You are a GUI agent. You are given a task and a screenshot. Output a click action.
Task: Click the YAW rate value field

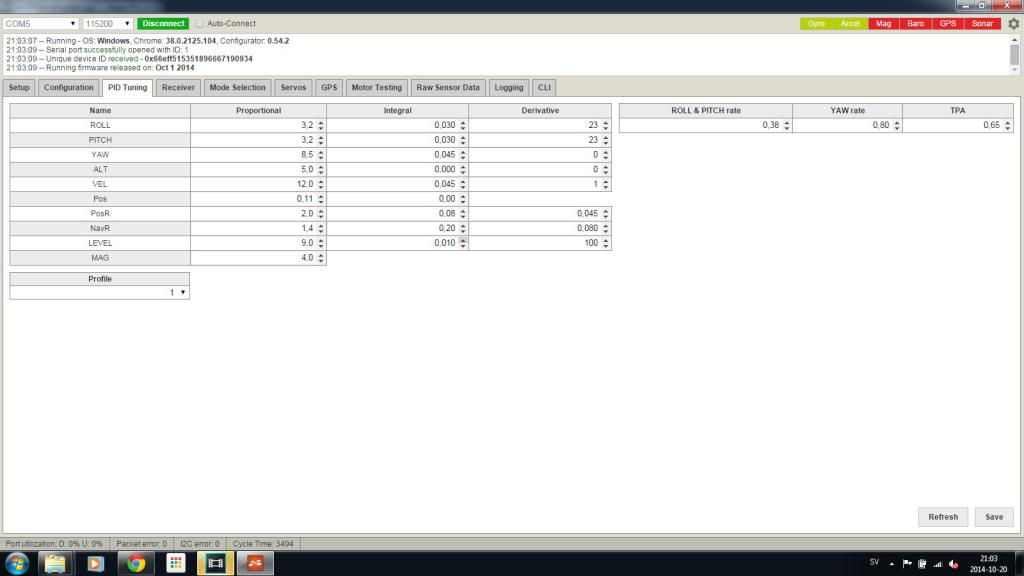[848, 125]
